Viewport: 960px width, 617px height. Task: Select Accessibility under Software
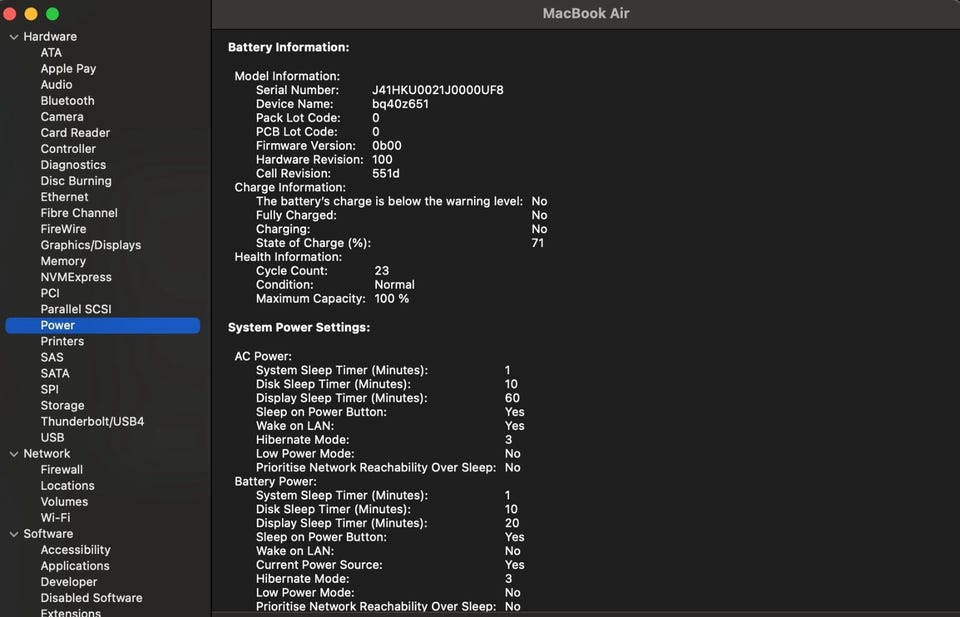pos(75,550)
